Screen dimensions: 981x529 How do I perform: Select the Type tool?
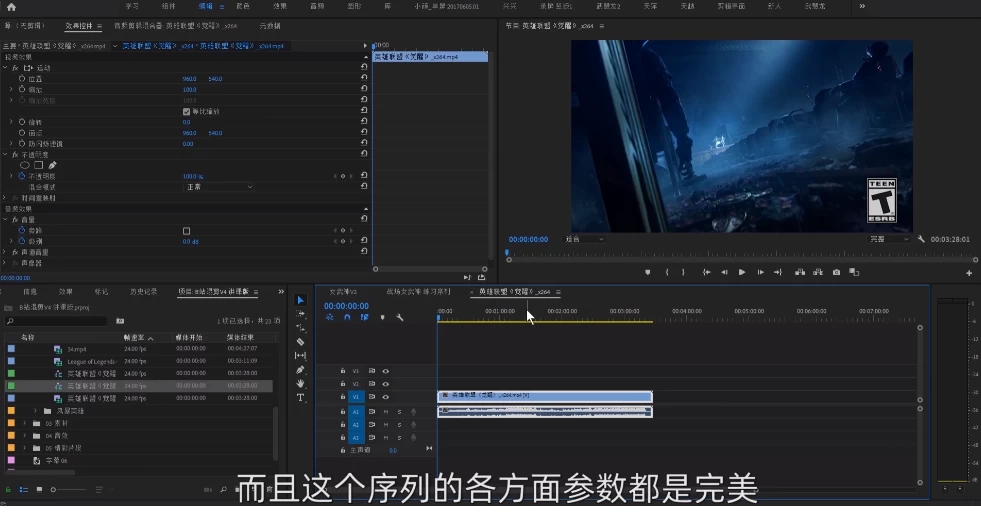click(x=300, y=398)
